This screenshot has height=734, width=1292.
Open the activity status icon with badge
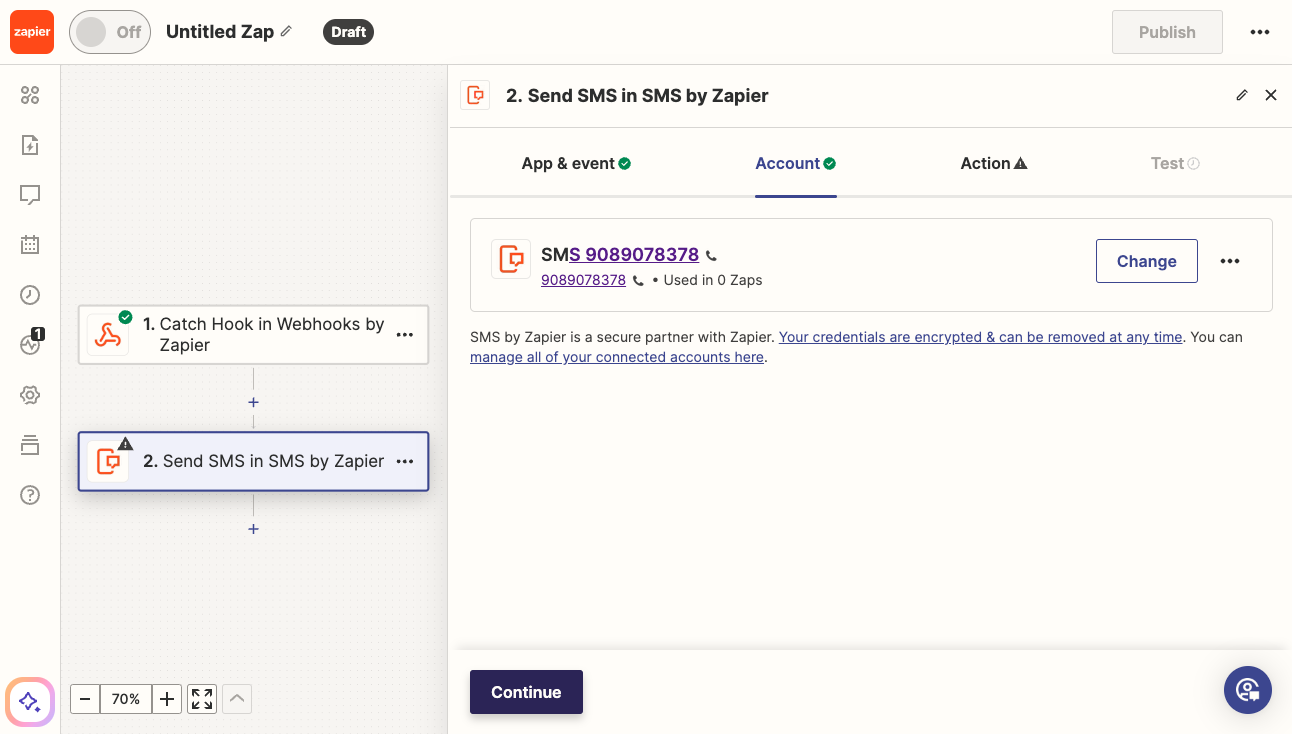coord(30,343)
